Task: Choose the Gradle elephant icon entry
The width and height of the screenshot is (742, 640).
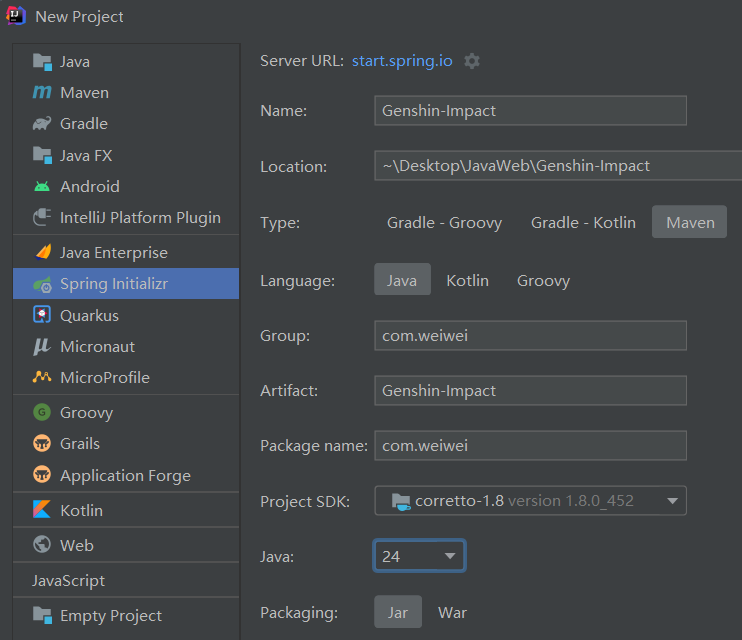Action: pos(42,124)
